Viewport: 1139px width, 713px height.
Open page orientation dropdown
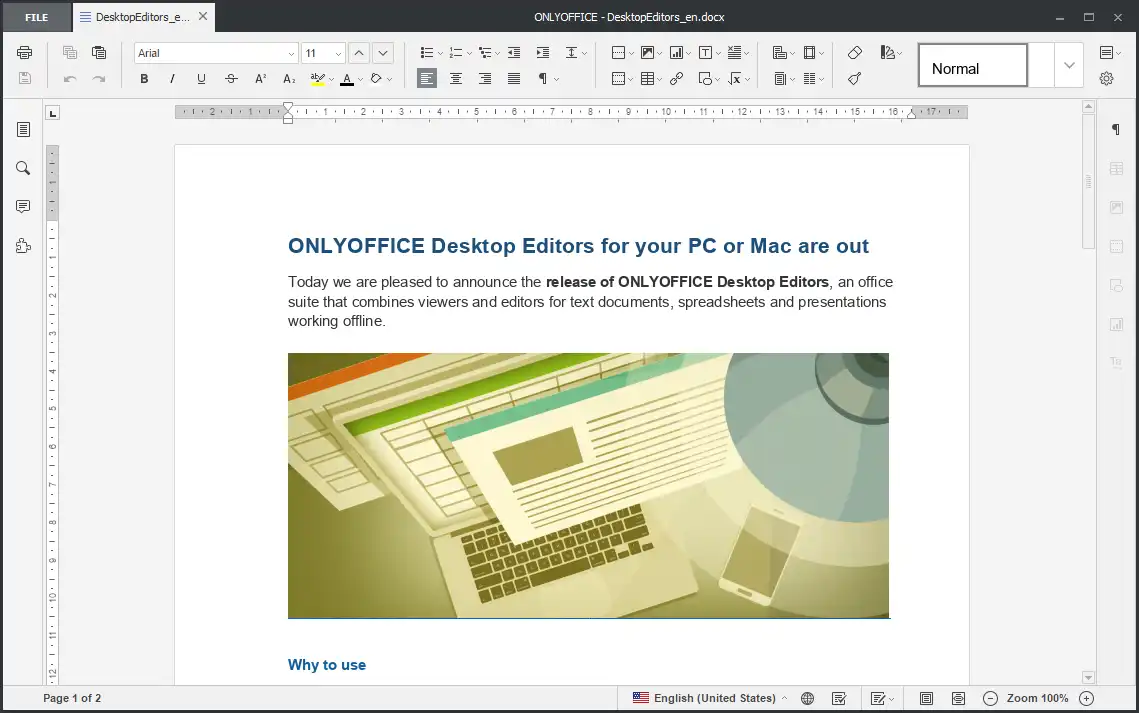click(792, 53)
